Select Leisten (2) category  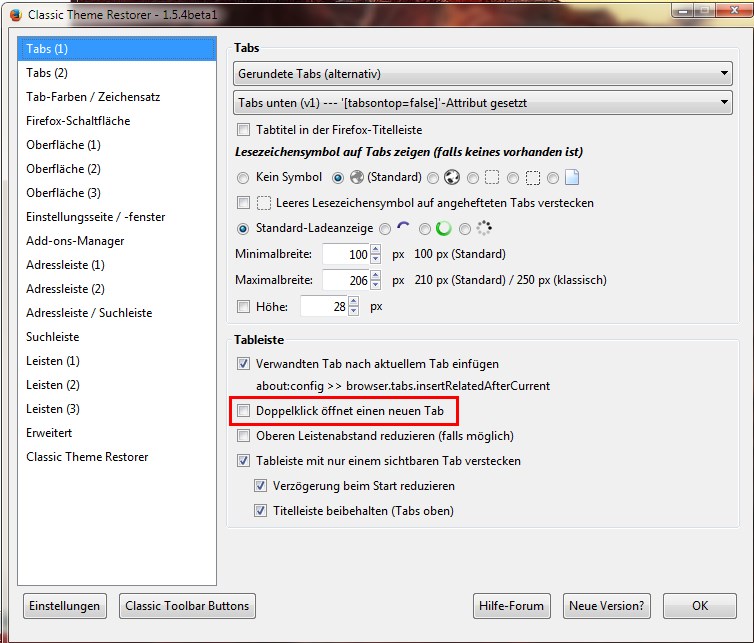117,385
